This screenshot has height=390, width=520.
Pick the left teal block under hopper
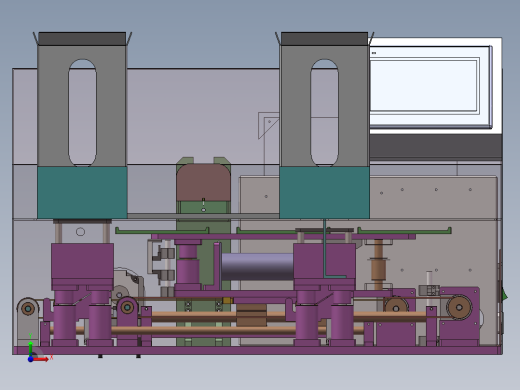pos(82,193)
